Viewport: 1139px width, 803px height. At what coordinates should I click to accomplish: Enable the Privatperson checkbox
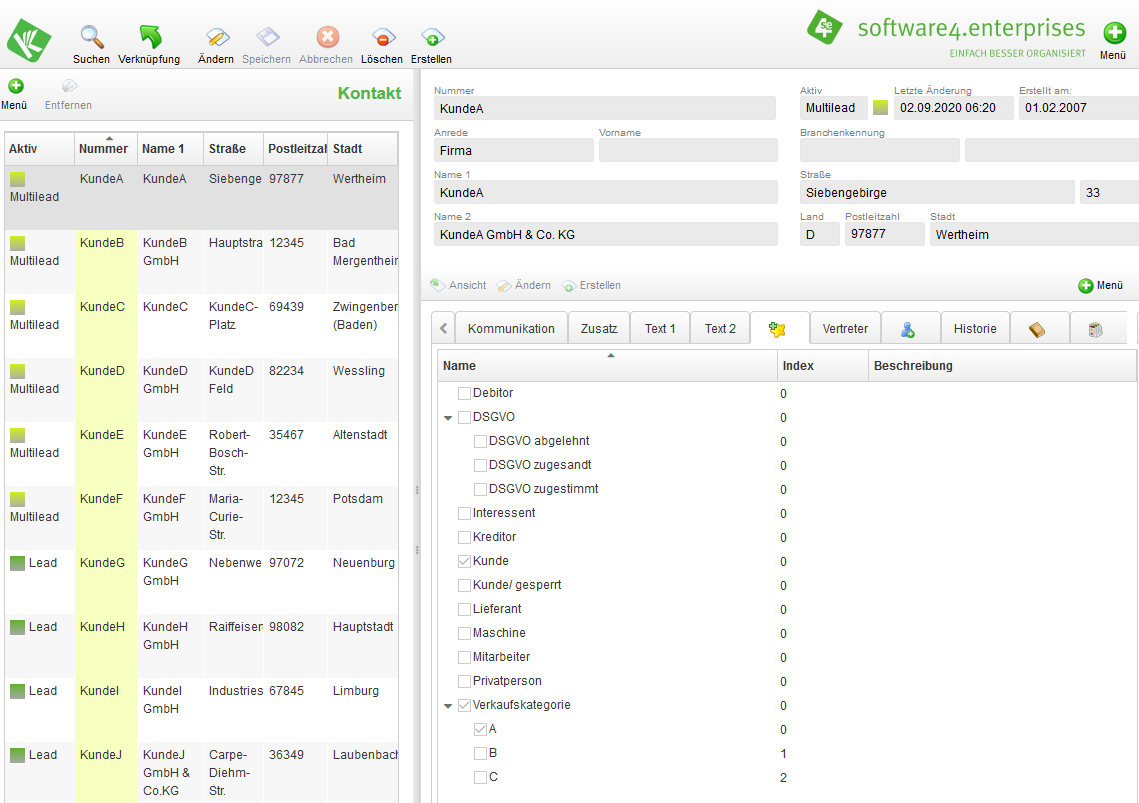click(x=464, y=681)
